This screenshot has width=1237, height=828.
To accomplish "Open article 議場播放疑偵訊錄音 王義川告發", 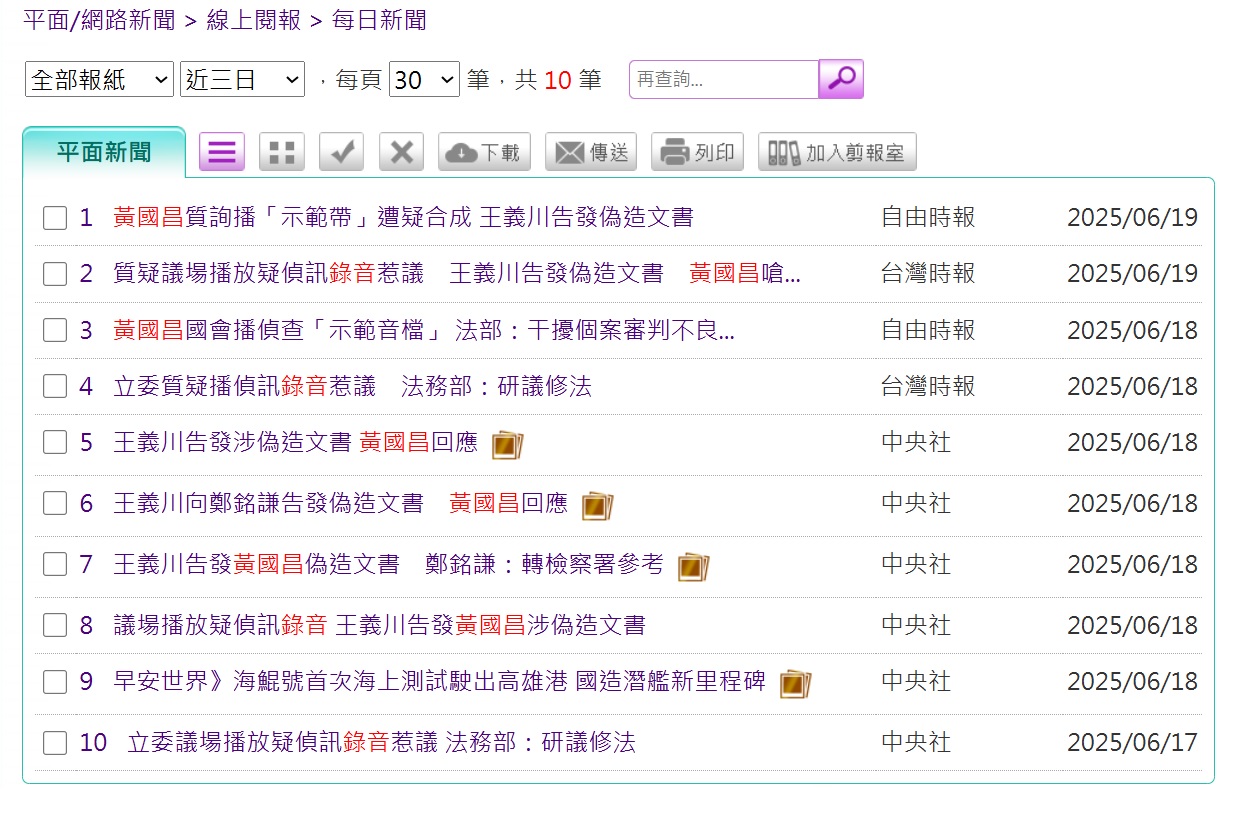I will [379, 624].
